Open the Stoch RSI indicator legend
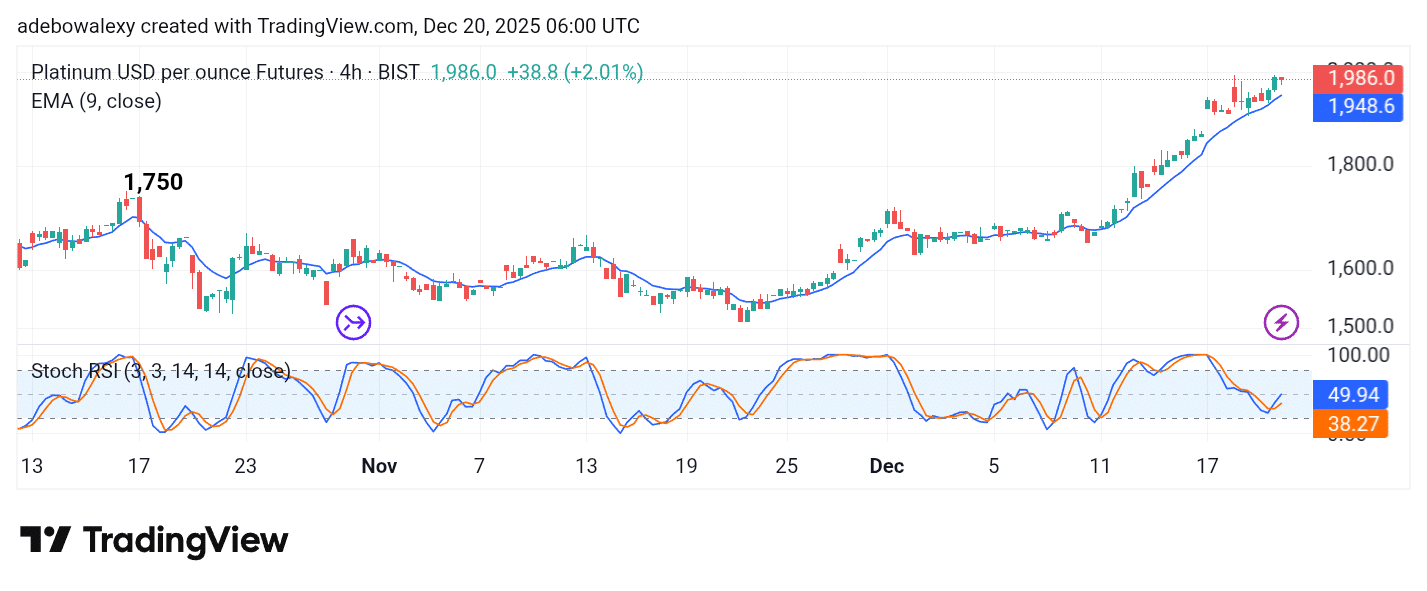The height and width of the screenshot is (591, 1427). (160, 371)
